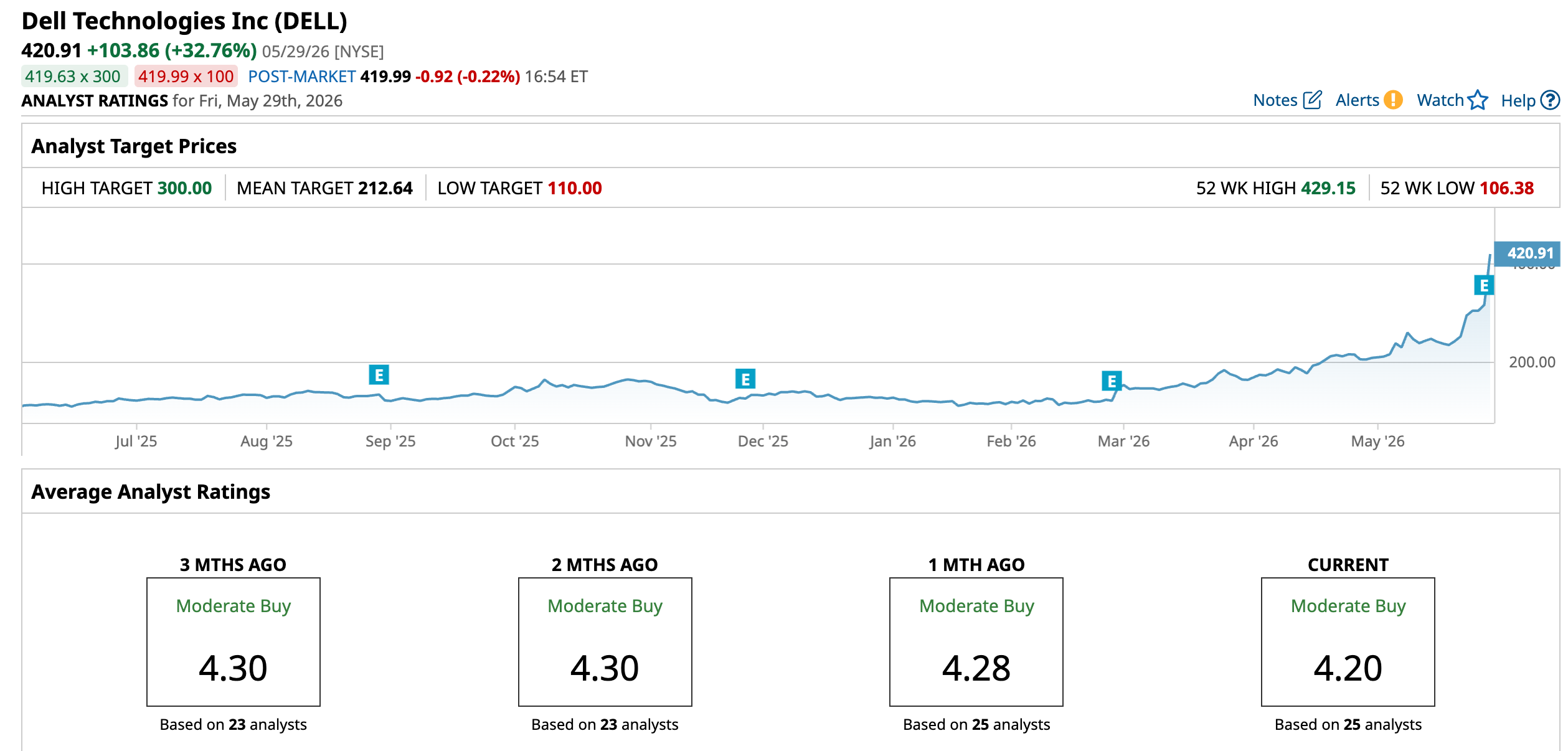Click the orange Alerts exclamation icon
This screenshot has height=751, width=1568.
1393,100
